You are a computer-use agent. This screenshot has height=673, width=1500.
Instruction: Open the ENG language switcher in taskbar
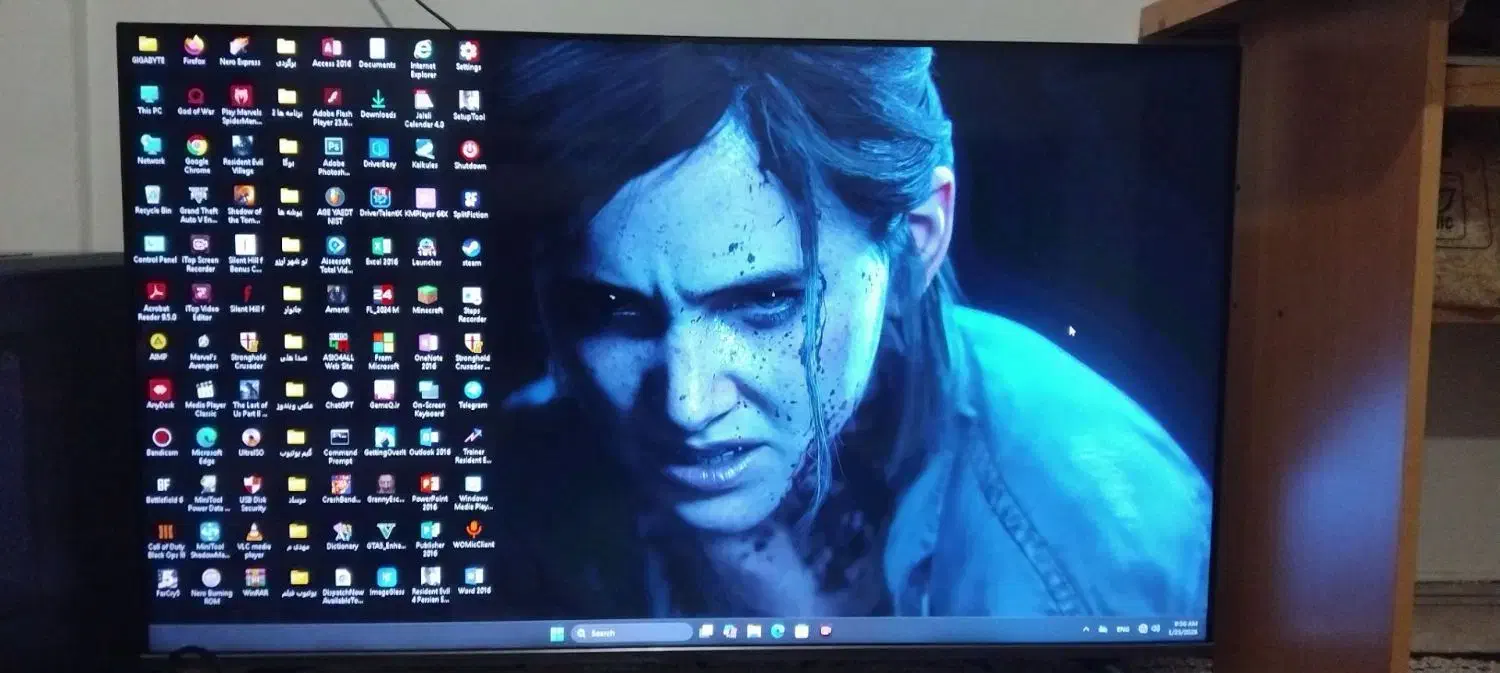[x=1122, y=629]
